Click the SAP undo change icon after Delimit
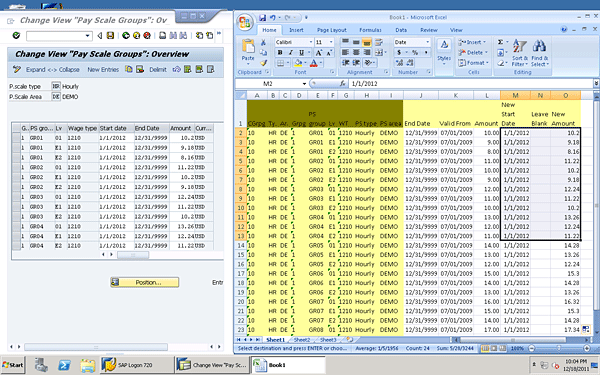The height and width of the screenshot is (375, 600). (176, 69)
